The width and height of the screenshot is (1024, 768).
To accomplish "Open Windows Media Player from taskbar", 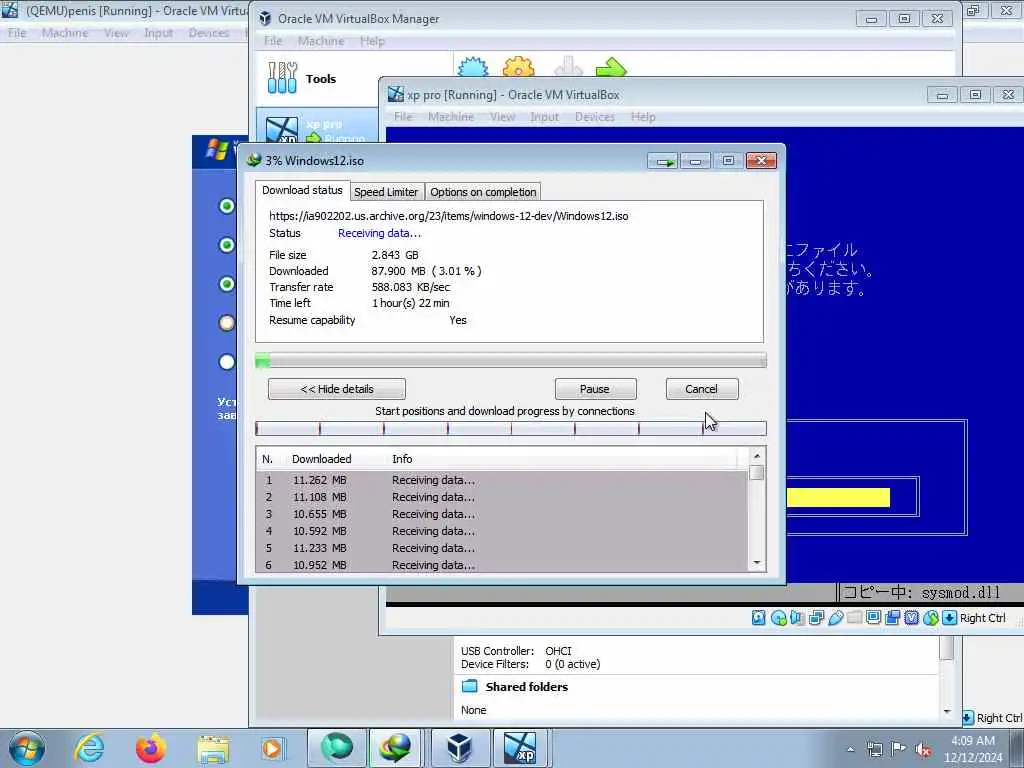I will 273,748.
